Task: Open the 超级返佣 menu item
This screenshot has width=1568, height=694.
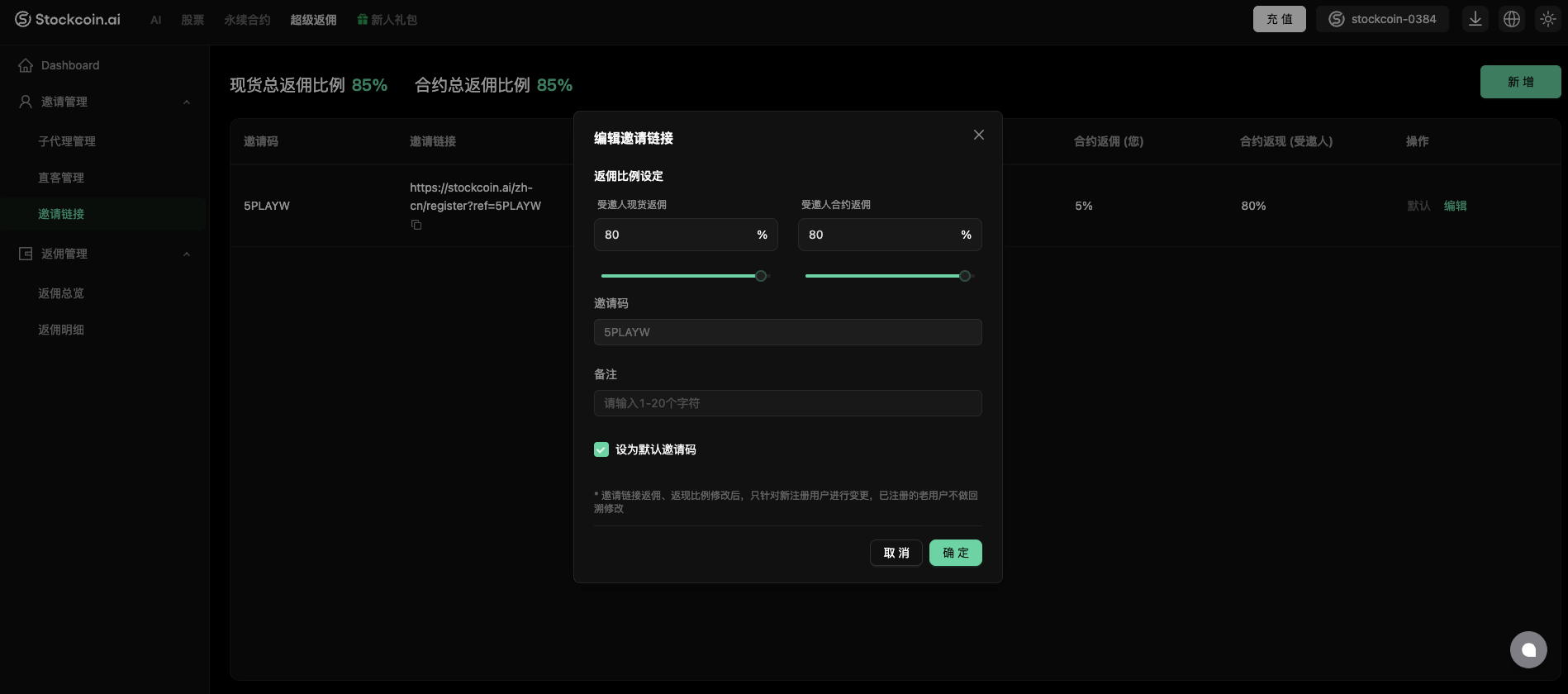Action: [313, 20]
